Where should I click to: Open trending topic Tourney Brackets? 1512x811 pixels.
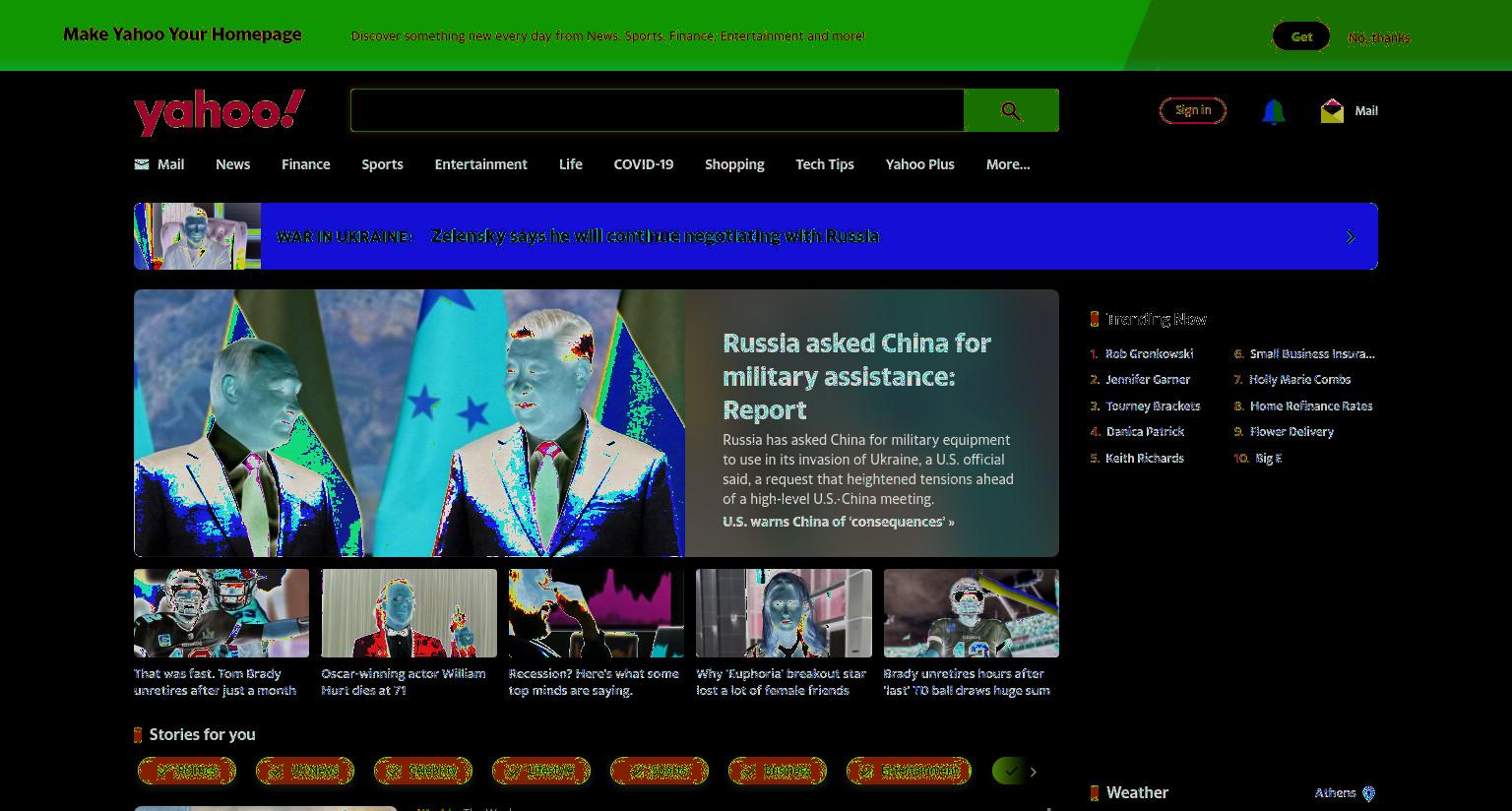1153,405
